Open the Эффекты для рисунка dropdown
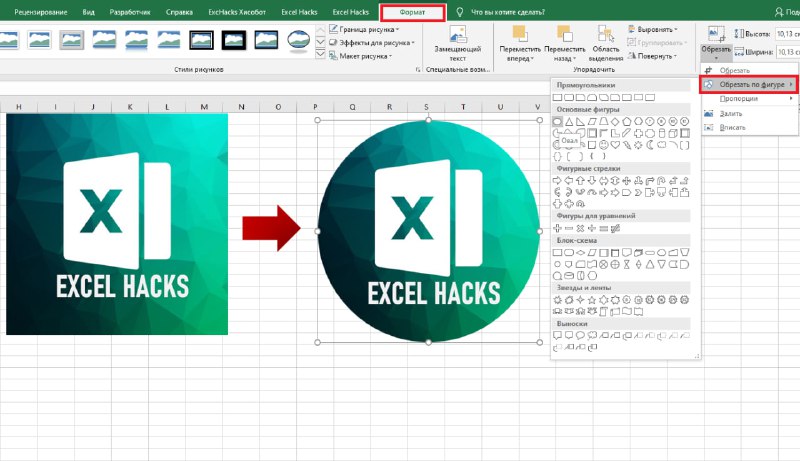Viewport: 800px width, 461px height. [x=372, y=43]
